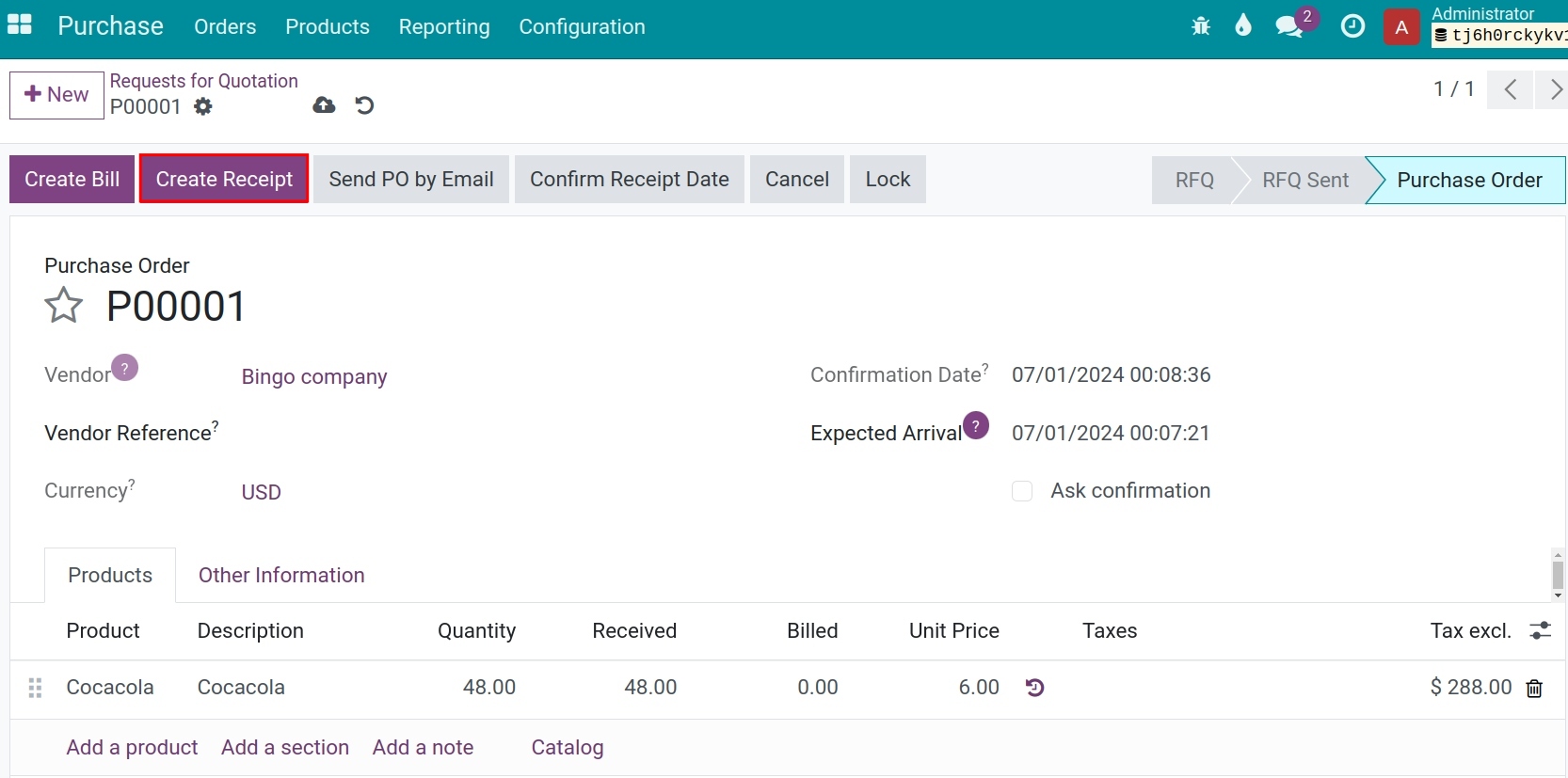The height and width of the screenshot is (778, 1568).
Task: Click the 0.00 billed cell
Action: point(817,687)
